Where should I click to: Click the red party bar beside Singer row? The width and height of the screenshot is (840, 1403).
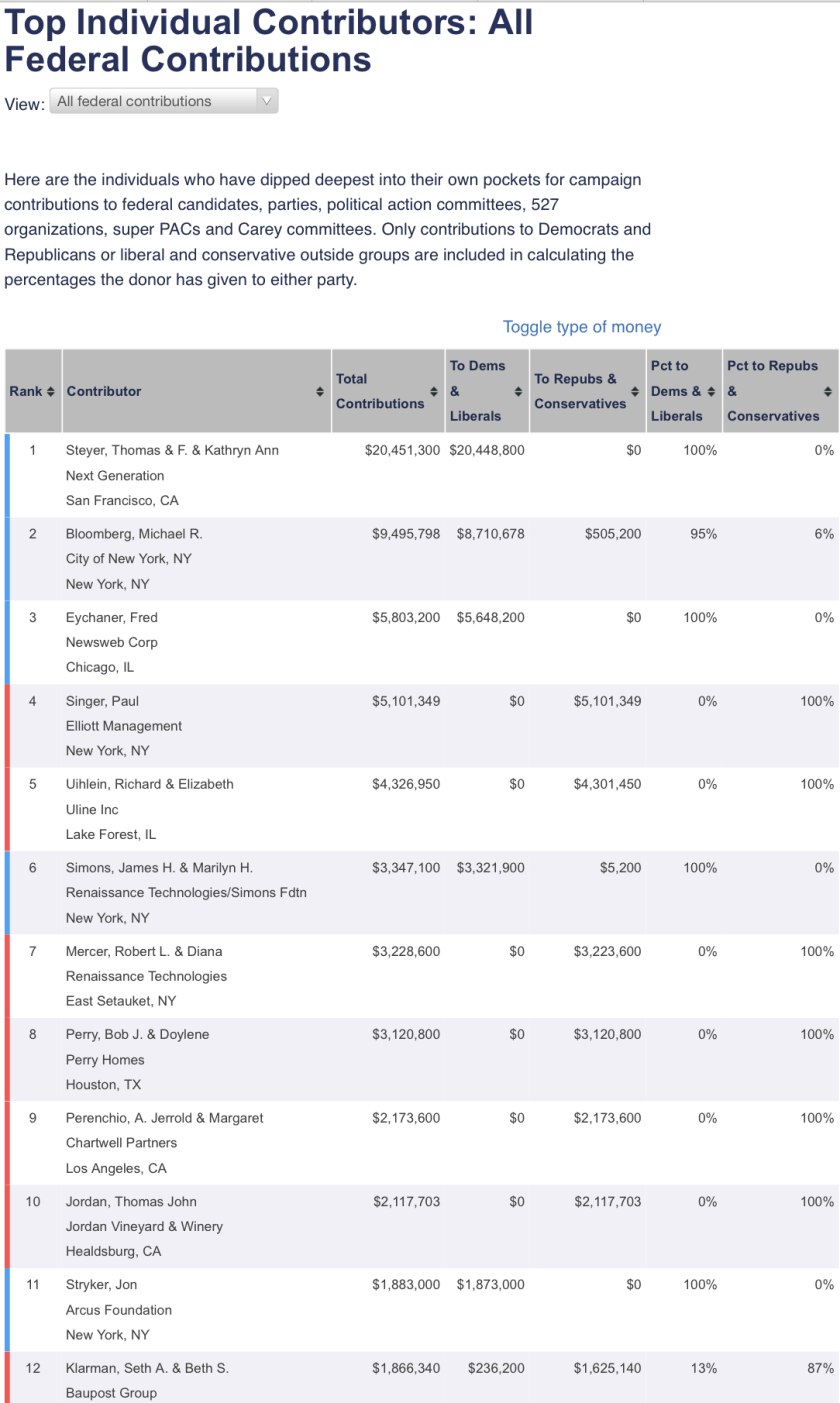coord(7,725)
